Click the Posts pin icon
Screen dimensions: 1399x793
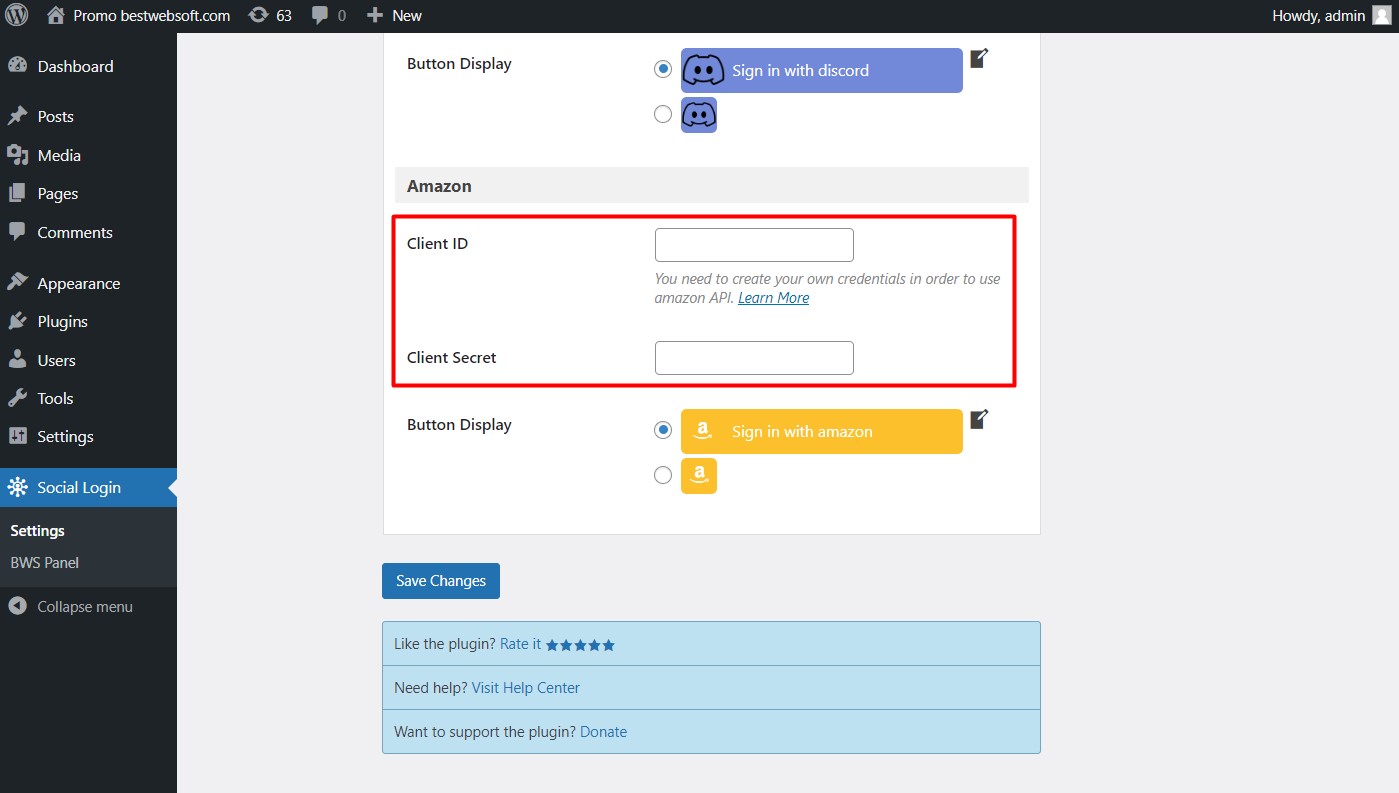17,116
